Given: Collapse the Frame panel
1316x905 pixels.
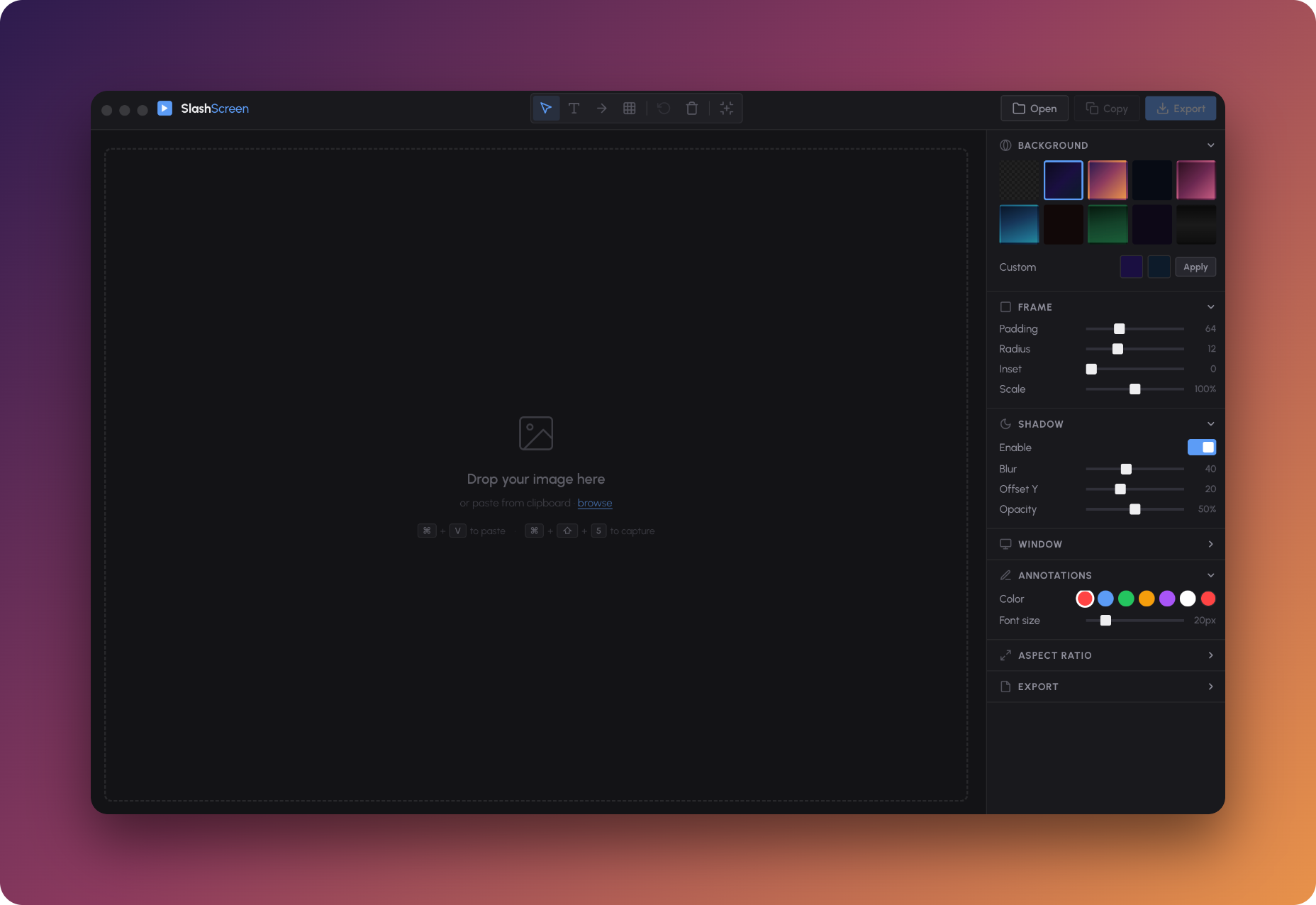Looking at the screenshot, I should (1210, 306).
